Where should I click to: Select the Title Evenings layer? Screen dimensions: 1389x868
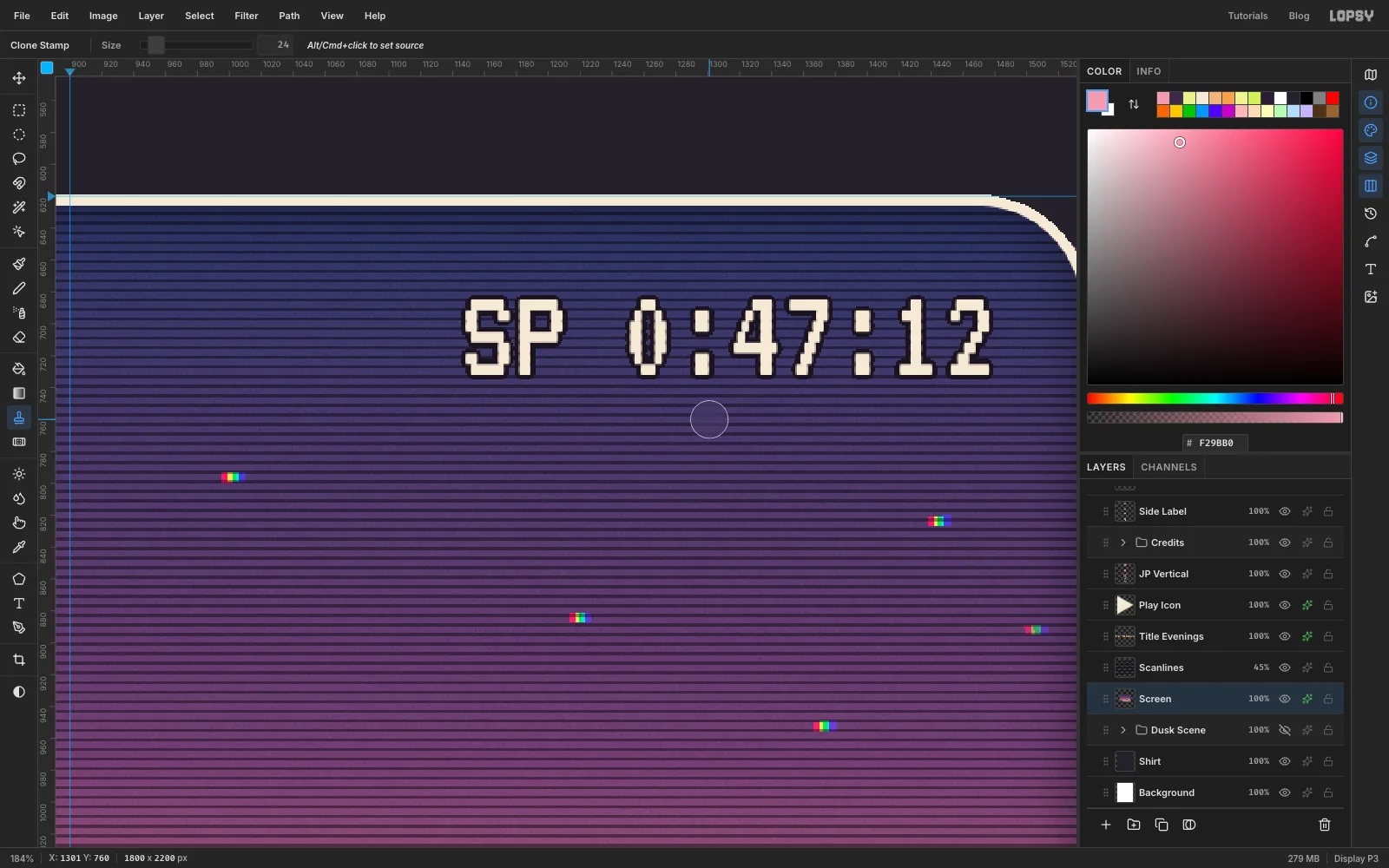pos(1215,636)
